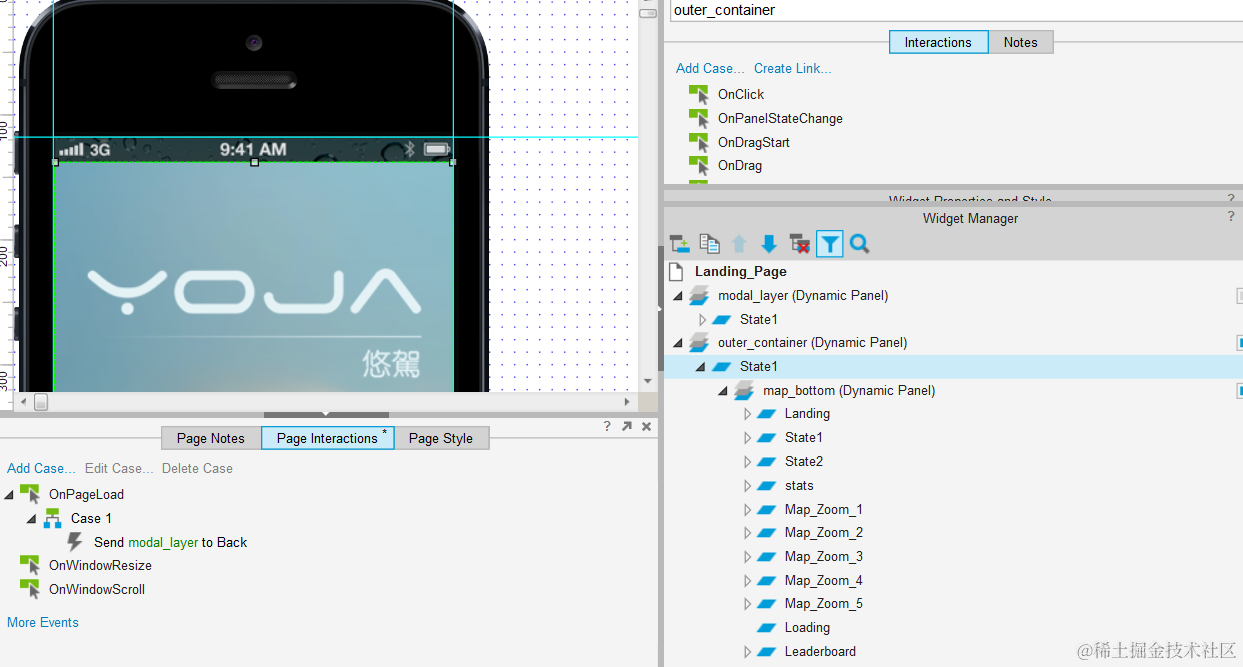Click the OnPageLoad event icon
The height and width of the screenshot is (667, 1243).
pos(29,494)
